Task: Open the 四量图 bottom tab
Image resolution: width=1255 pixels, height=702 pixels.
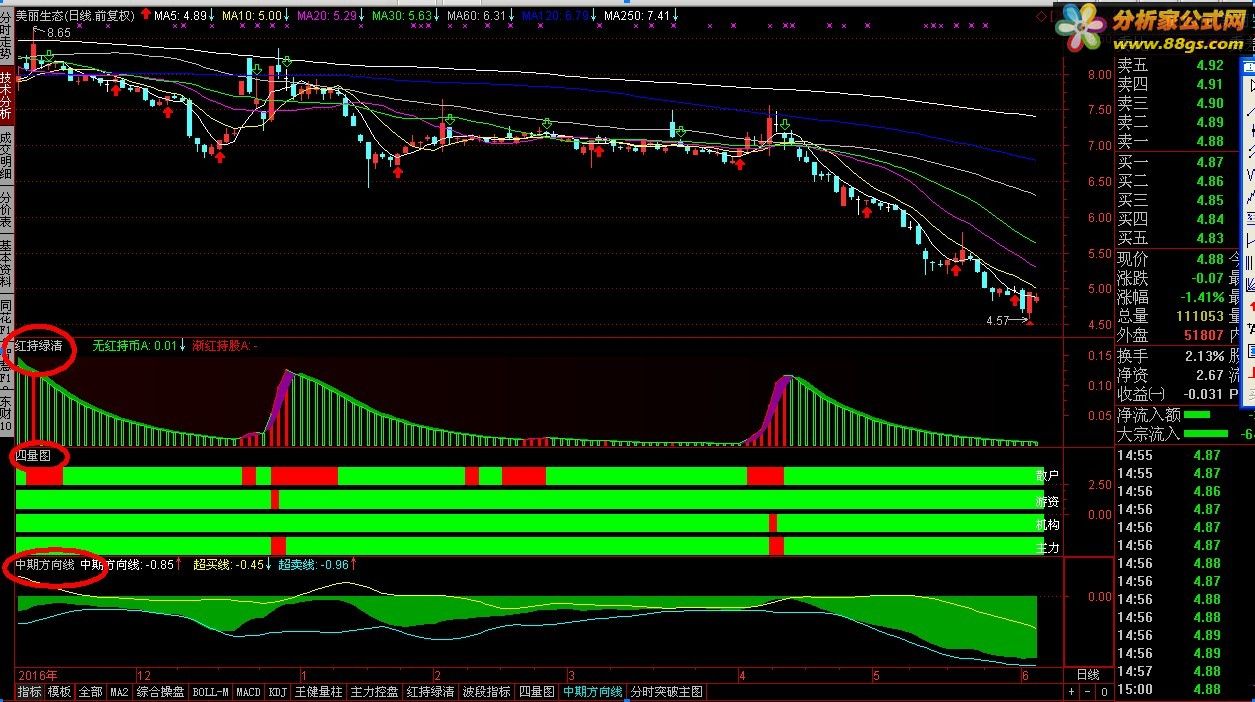Action: [536, 692]
